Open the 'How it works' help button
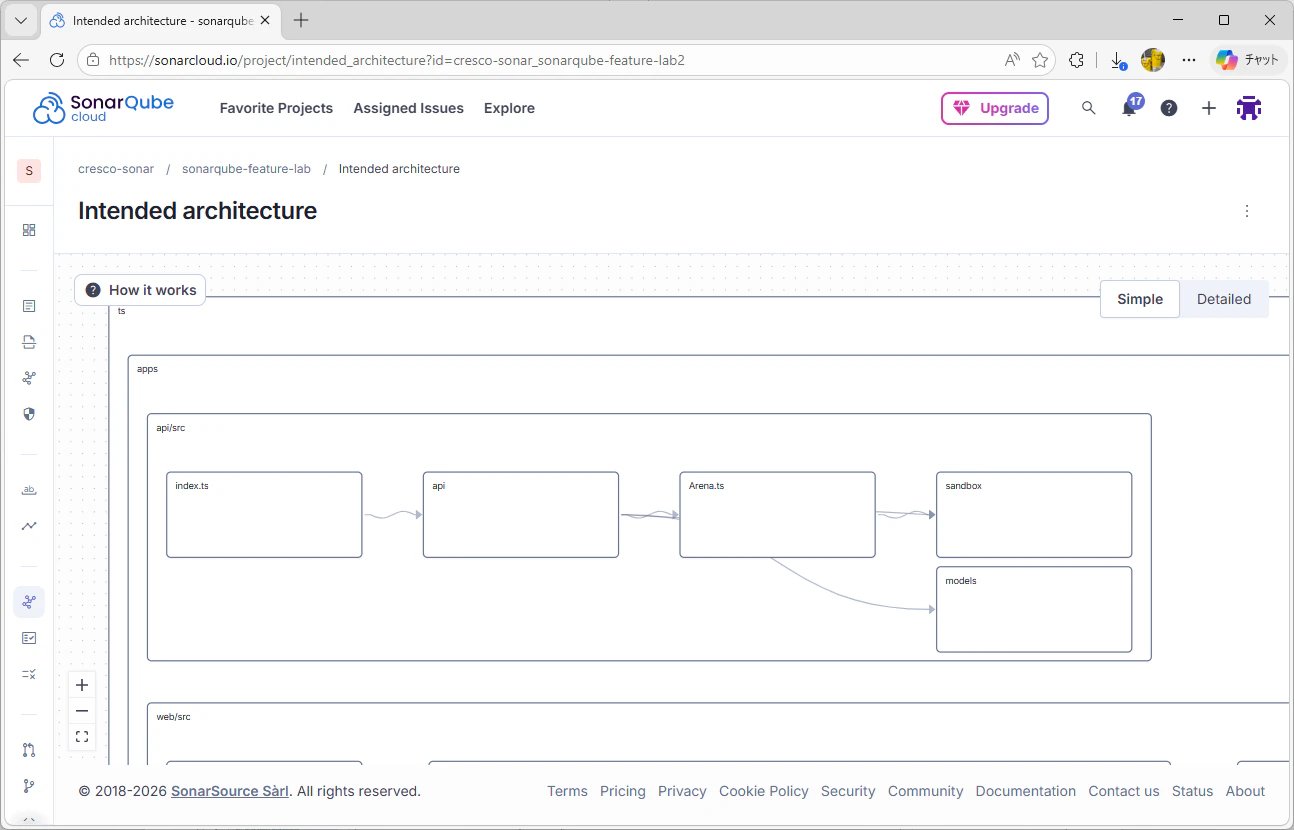Viewport: 1294px width, 830px height. pos(140,290)
